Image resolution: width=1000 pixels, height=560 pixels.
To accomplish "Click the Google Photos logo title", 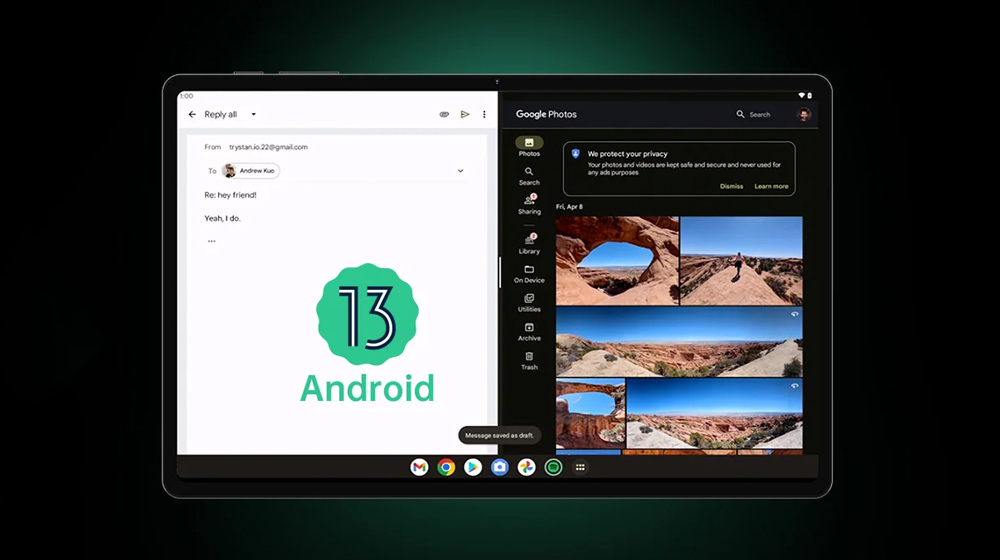I will point(546,114).
